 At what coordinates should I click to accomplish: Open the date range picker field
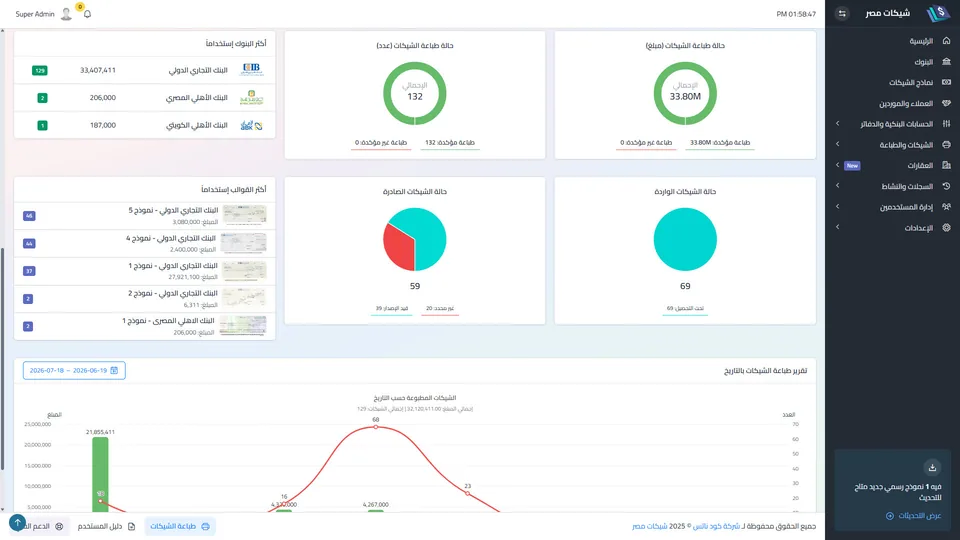[74, 370]
